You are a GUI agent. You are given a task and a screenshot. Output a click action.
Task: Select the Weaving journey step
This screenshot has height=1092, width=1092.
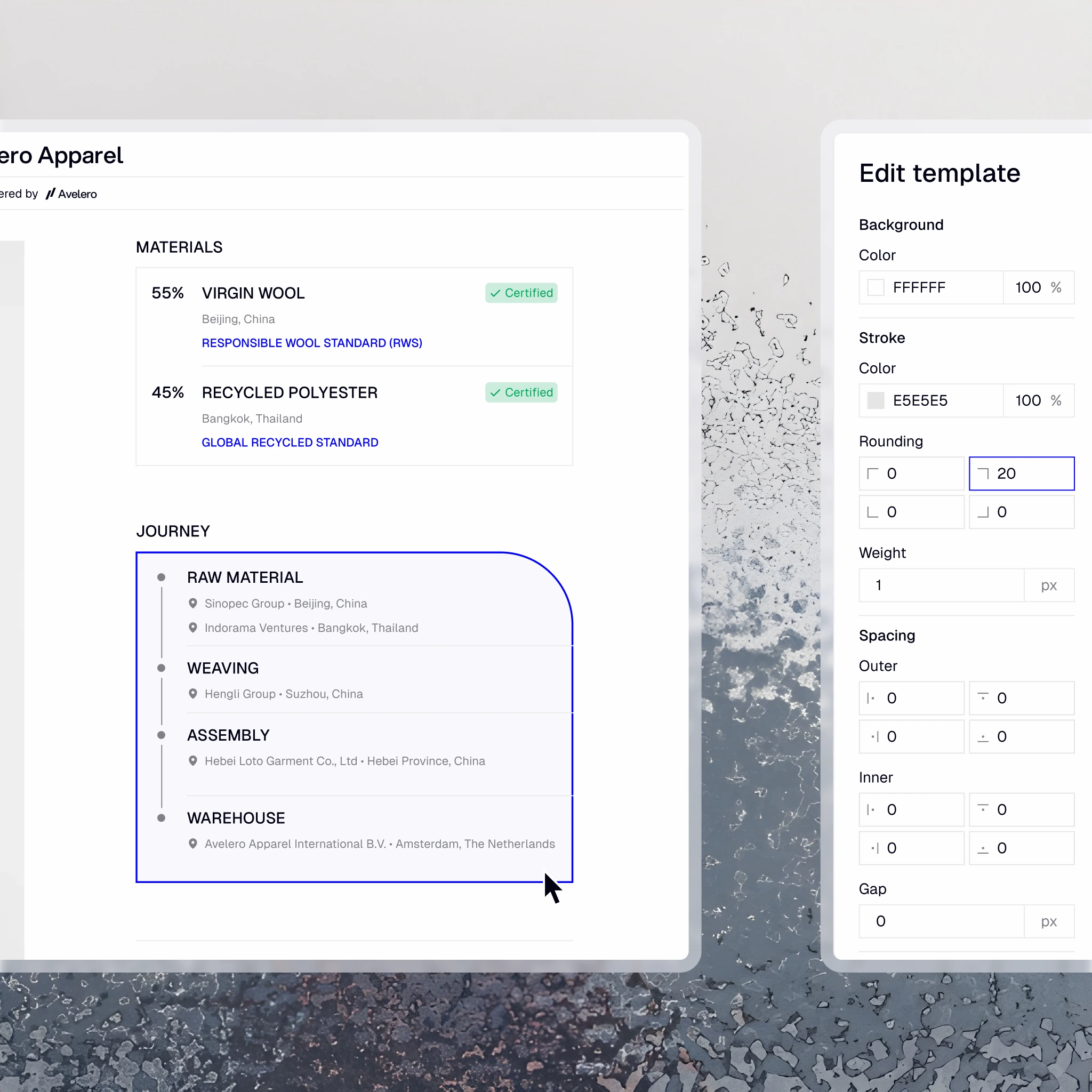[223, 668]
